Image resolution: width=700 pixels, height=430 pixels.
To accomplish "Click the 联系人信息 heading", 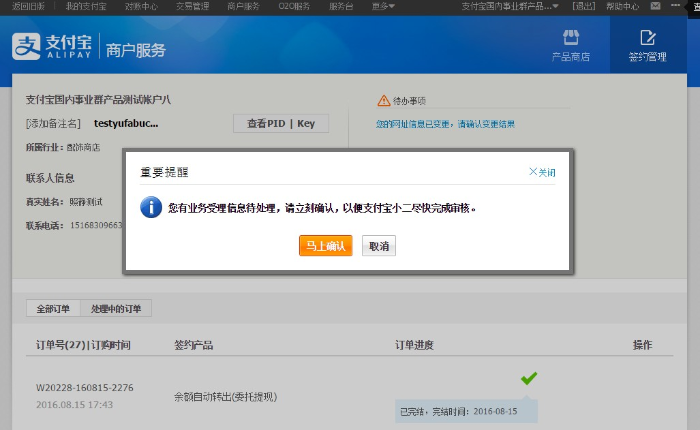I will (50, 178).
